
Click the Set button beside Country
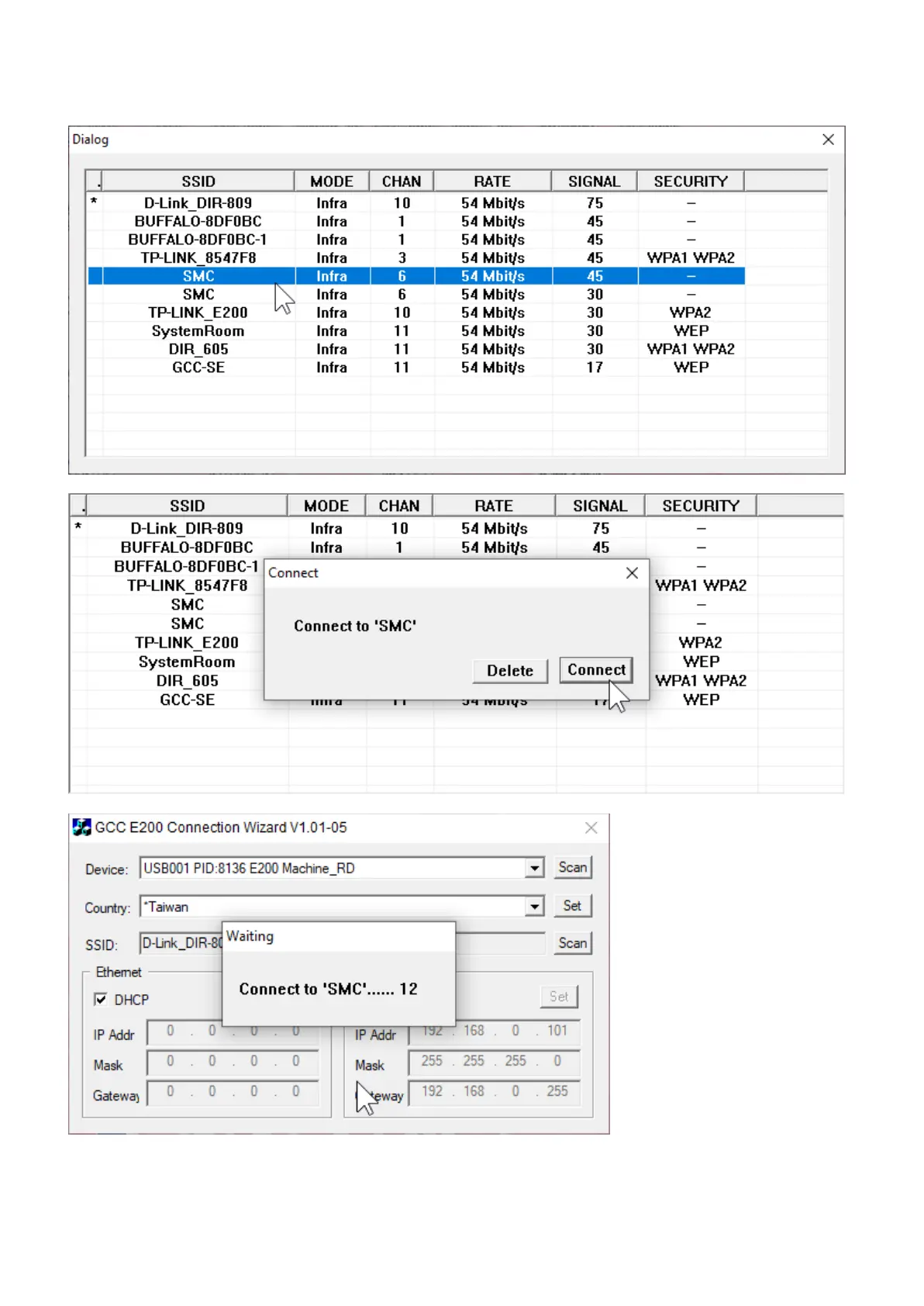pos(572,906)
